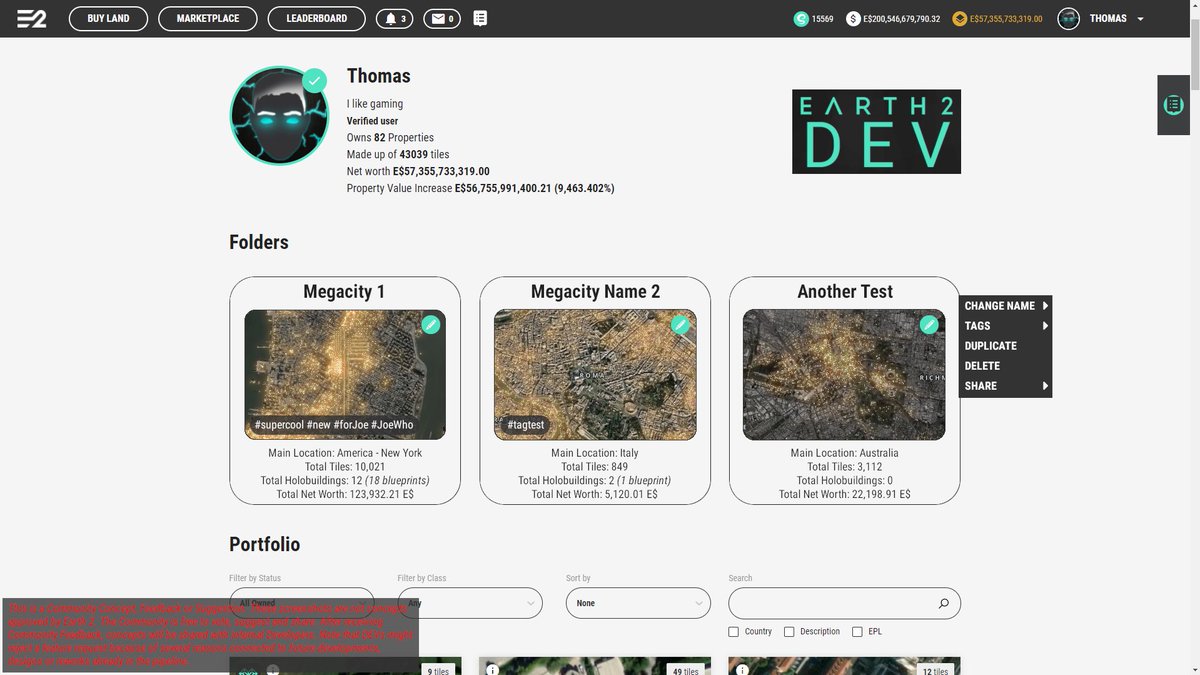Enable the Country search checkbox
This screenshot has width=1200, height=675.
(734, 632)
